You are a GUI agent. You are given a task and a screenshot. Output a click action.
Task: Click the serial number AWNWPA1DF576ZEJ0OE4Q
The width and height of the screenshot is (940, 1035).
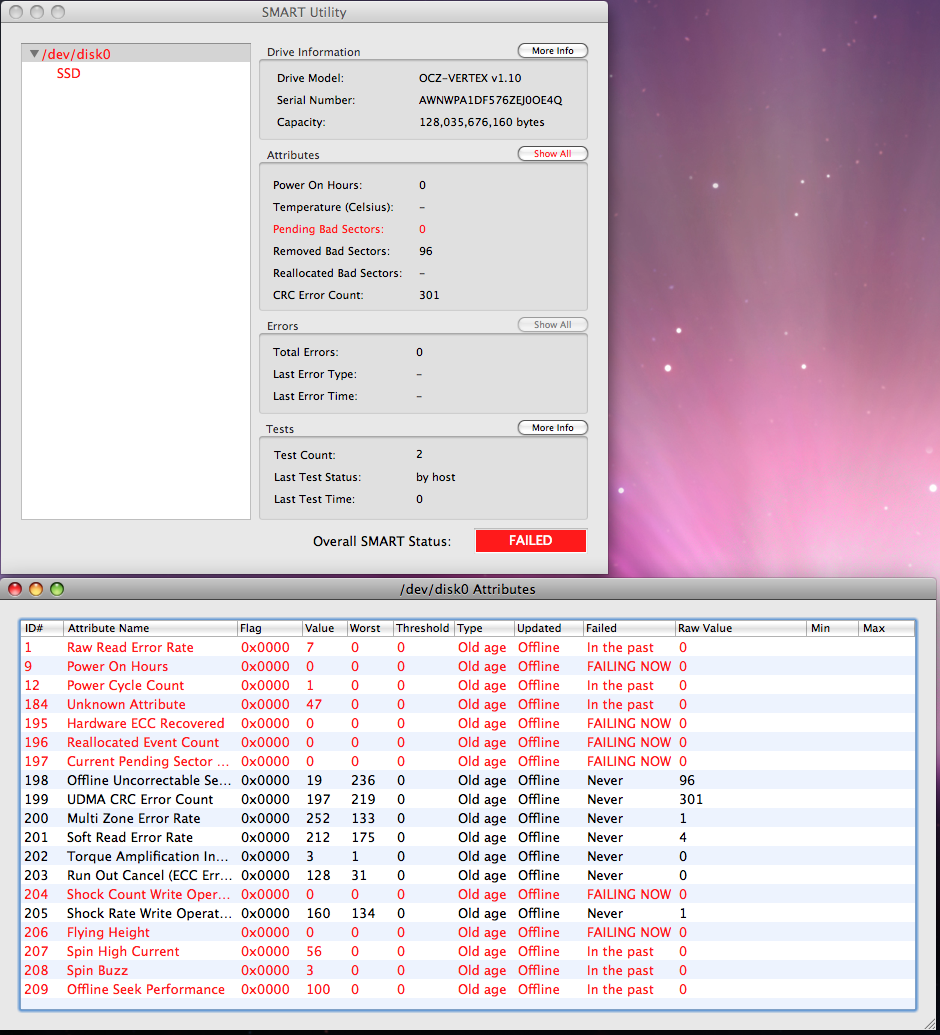pos(490,100)
